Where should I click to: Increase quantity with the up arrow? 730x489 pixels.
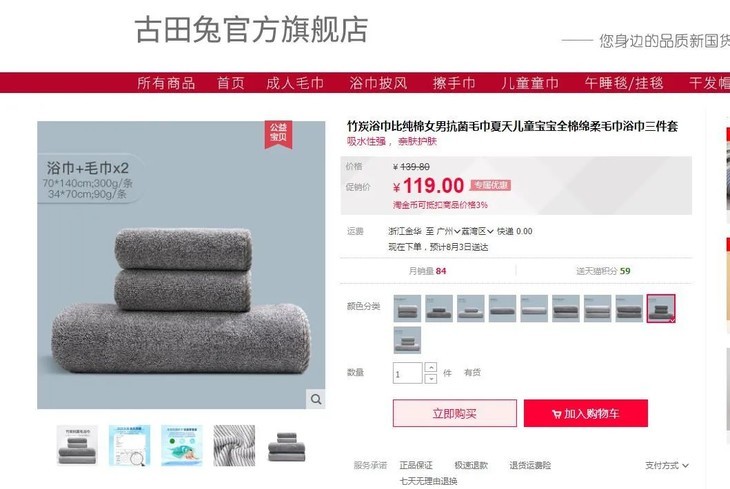(x=431, y=367)
